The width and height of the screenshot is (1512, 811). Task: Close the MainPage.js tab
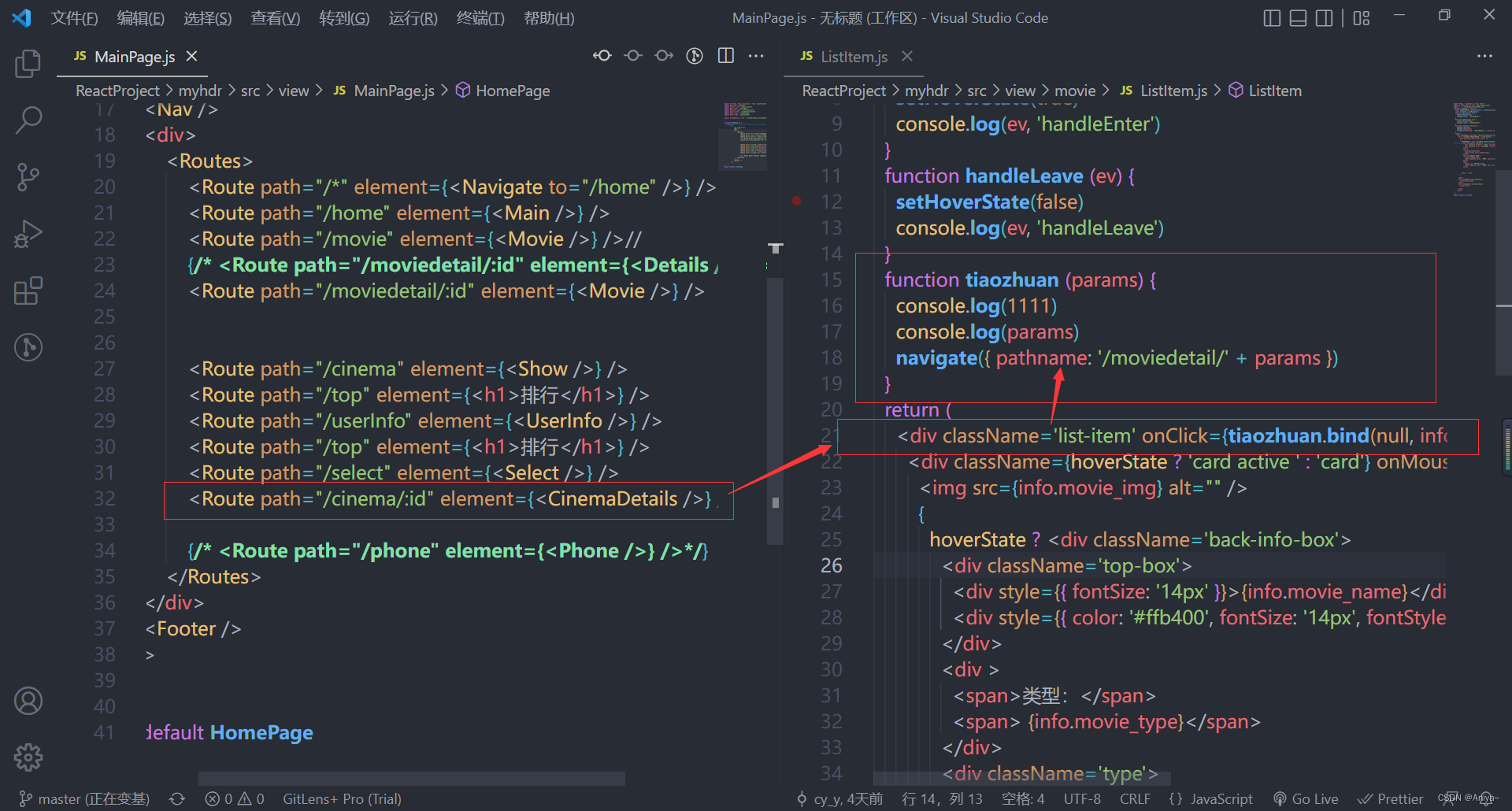point(191,57)
